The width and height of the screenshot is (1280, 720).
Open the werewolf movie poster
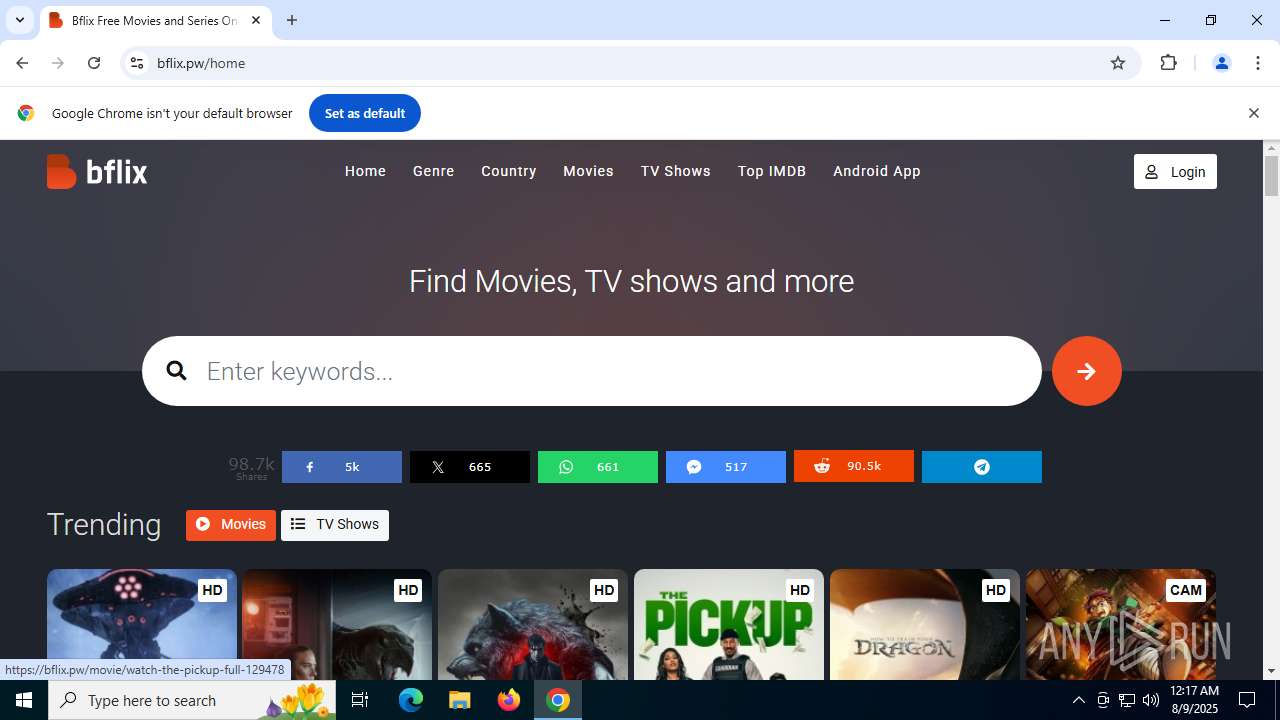pyautogui.click(x=533, y=625)
